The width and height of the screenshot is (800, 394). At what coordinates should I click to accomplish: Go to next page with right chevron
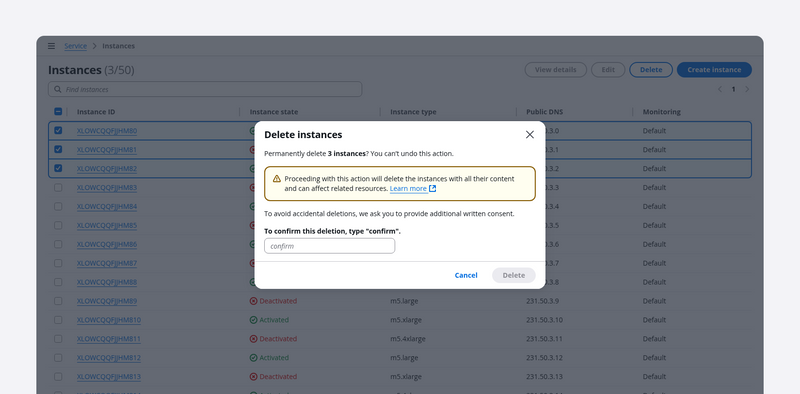(x=747, y=89)
